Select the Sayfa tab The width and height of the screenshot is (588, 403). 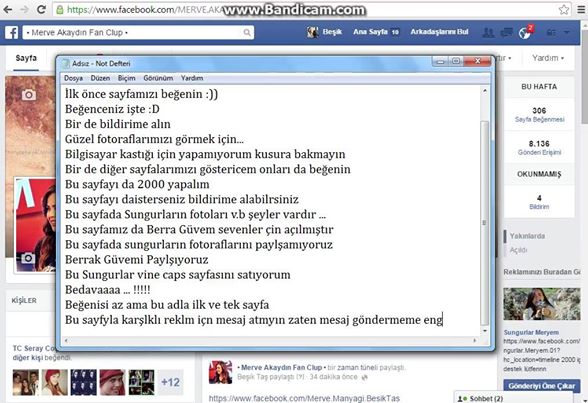pos(26,58)
